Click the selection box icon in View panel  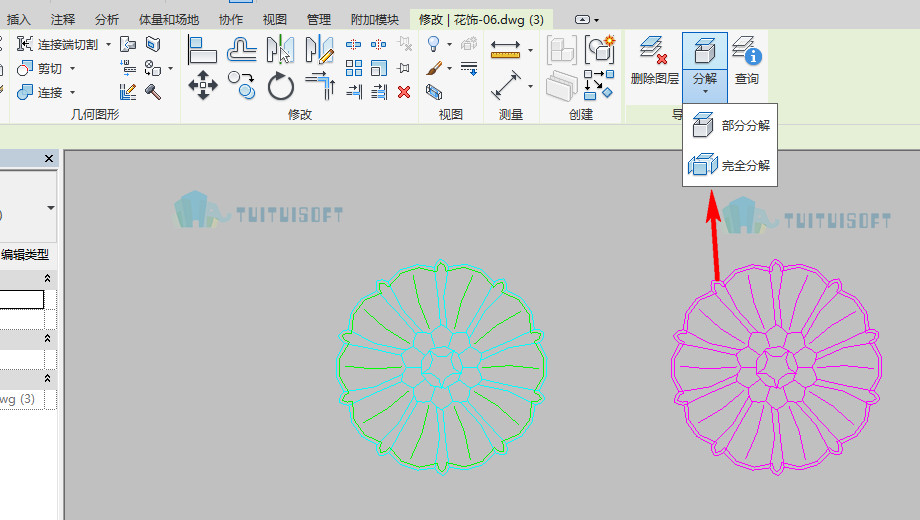434,92
